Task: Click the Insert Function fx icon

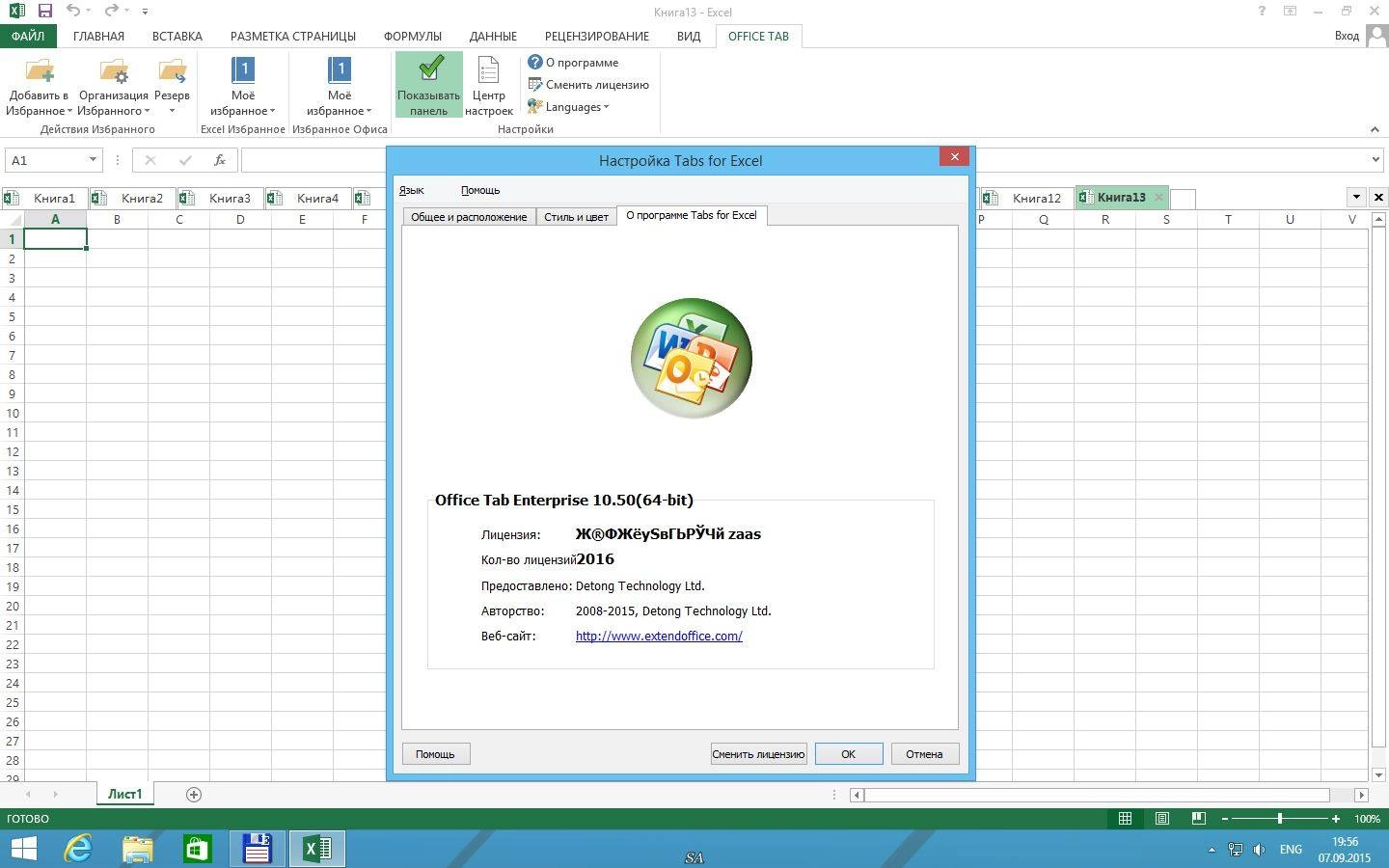Action: 220,160
